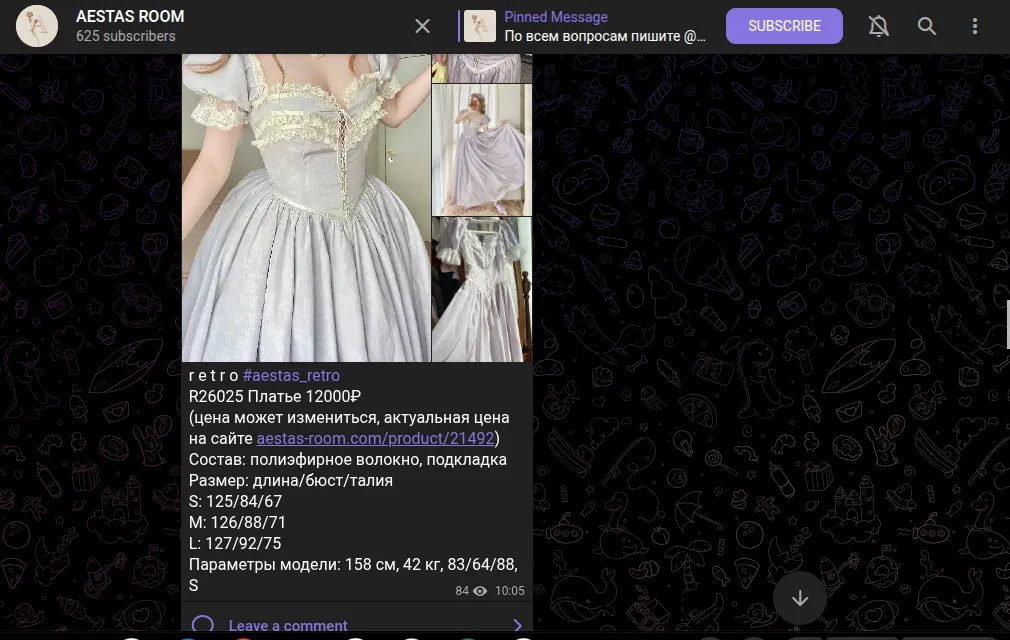
Task: Open the twirling dress photo thumbnail
Action: tap(482, 150)
